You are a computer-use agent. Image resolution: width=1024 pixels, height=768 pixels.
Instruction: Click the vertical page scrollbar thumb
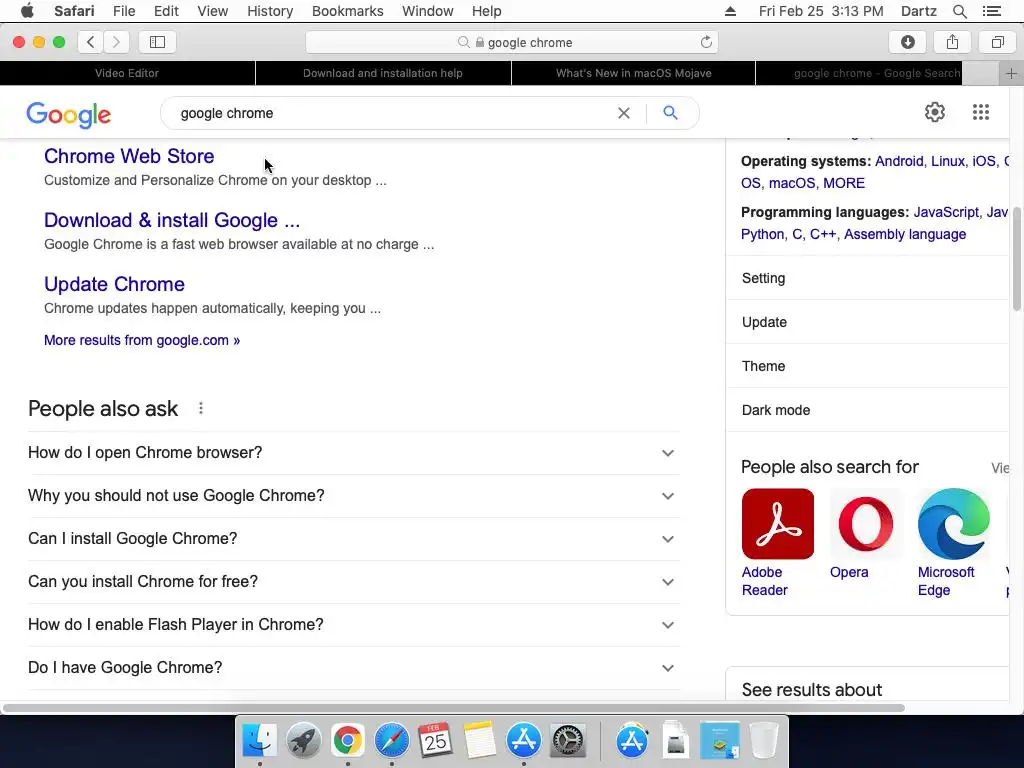pos(1016,258)
